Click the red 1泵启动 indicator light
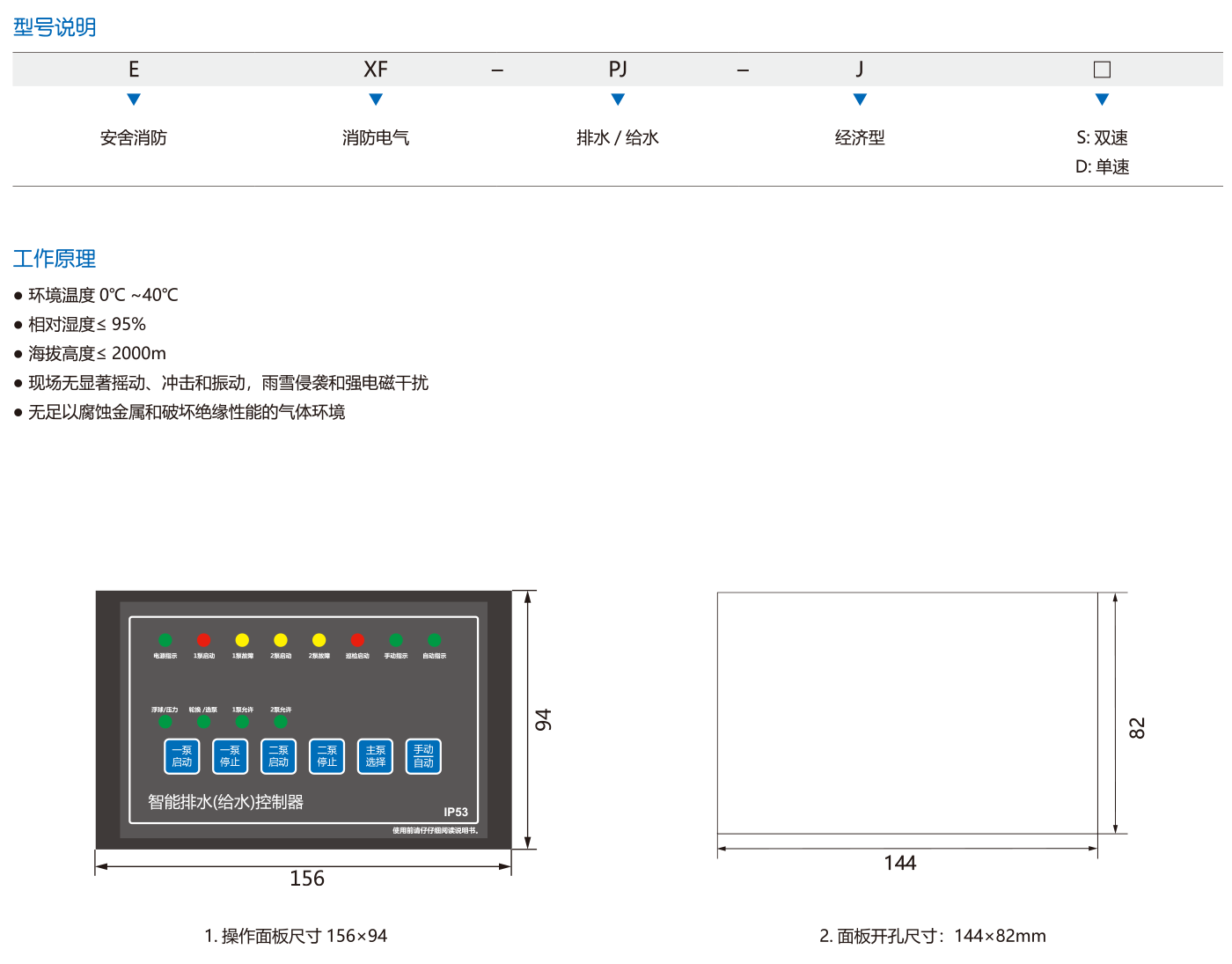This screenshot has height=964, width=1232. pyautogui.click(x=204, y=640)
